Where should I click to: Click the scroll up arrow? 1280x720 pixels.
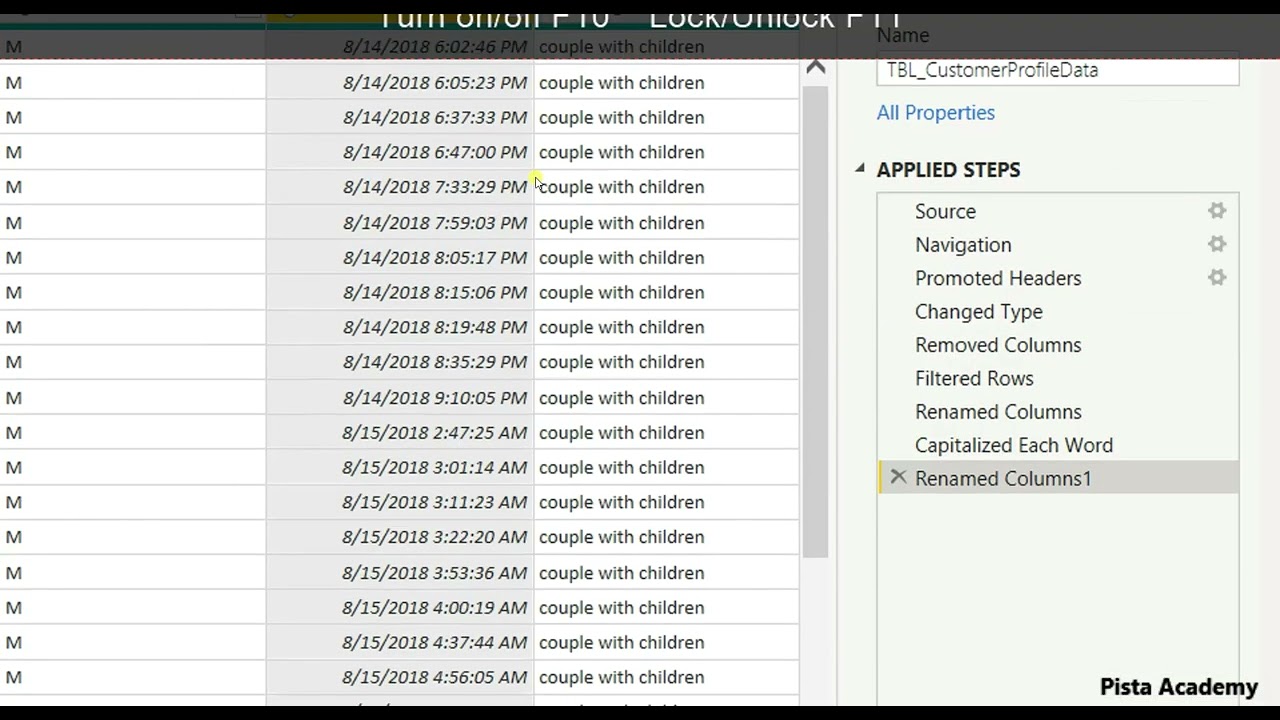pyautogui.click(x=816, y=68)
